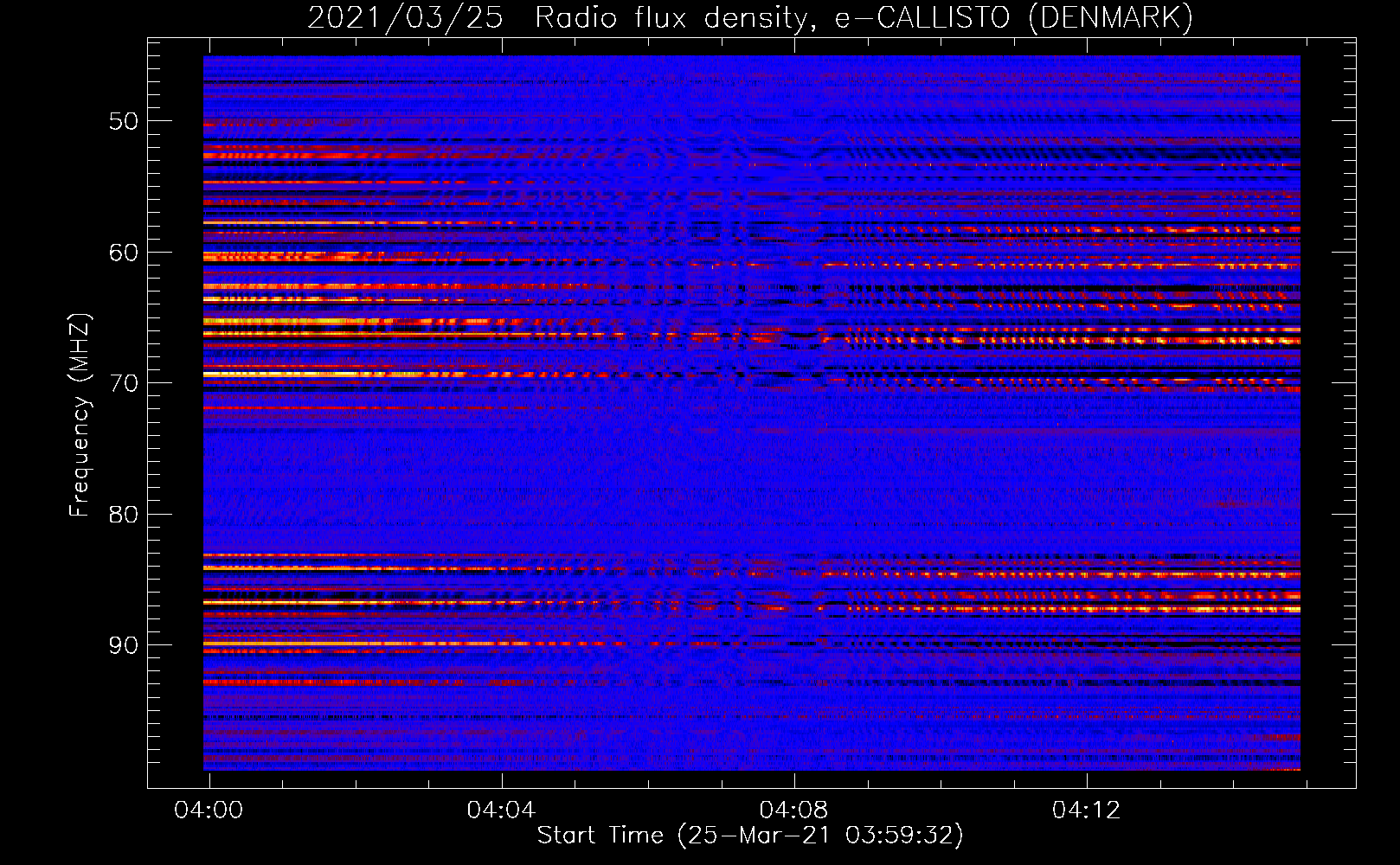Click the 60 frequency tick label
1400x865 pixels.
123,253
